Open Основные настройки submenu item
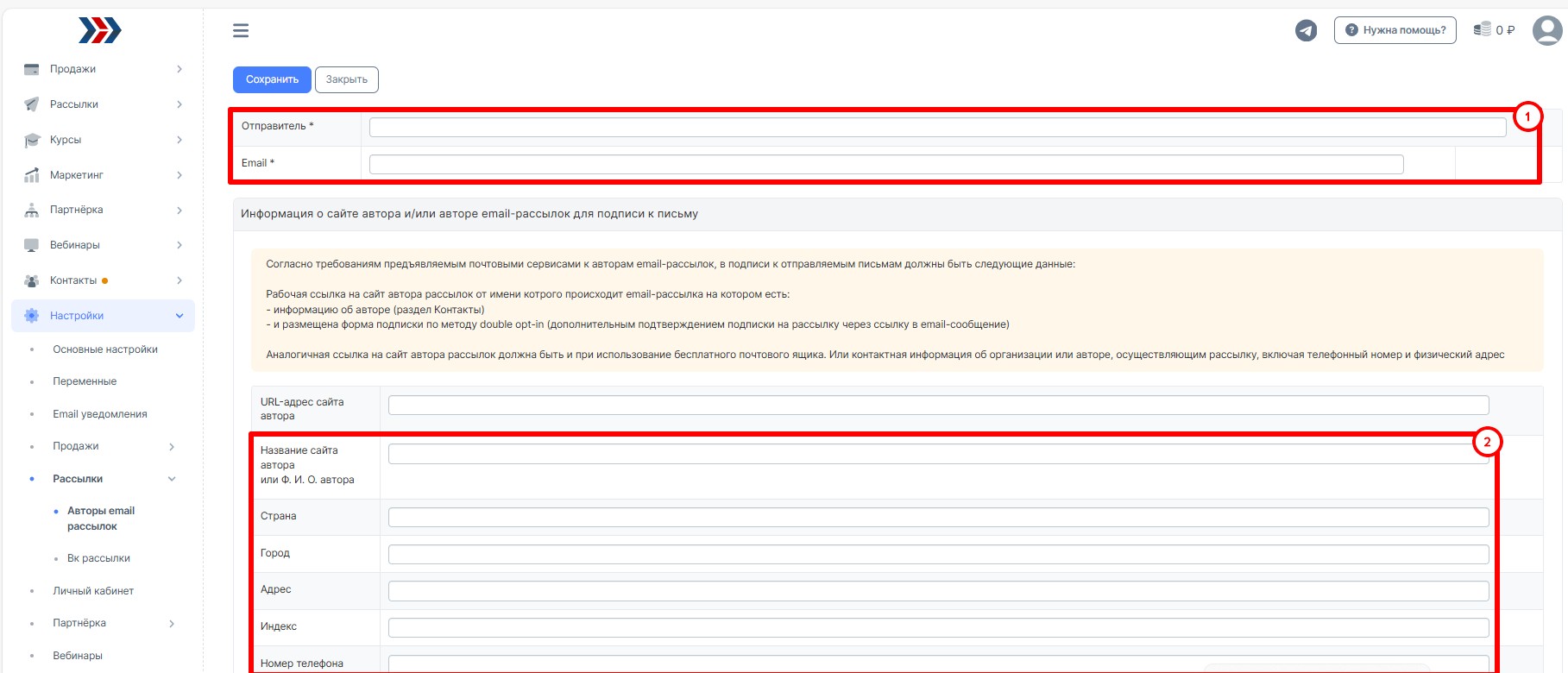Screen dimensions: 1568x673 click(105, 349)
